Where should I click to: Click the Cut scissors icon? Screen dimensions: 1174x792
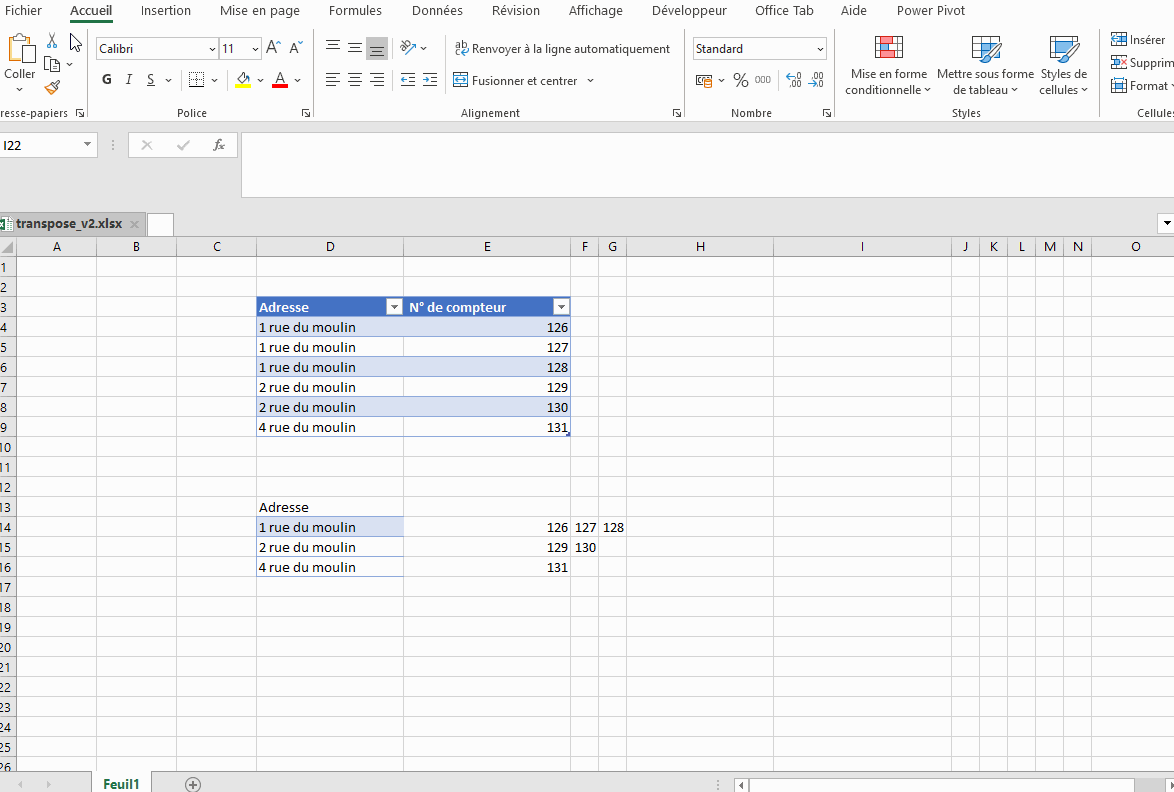pos(52,41)
